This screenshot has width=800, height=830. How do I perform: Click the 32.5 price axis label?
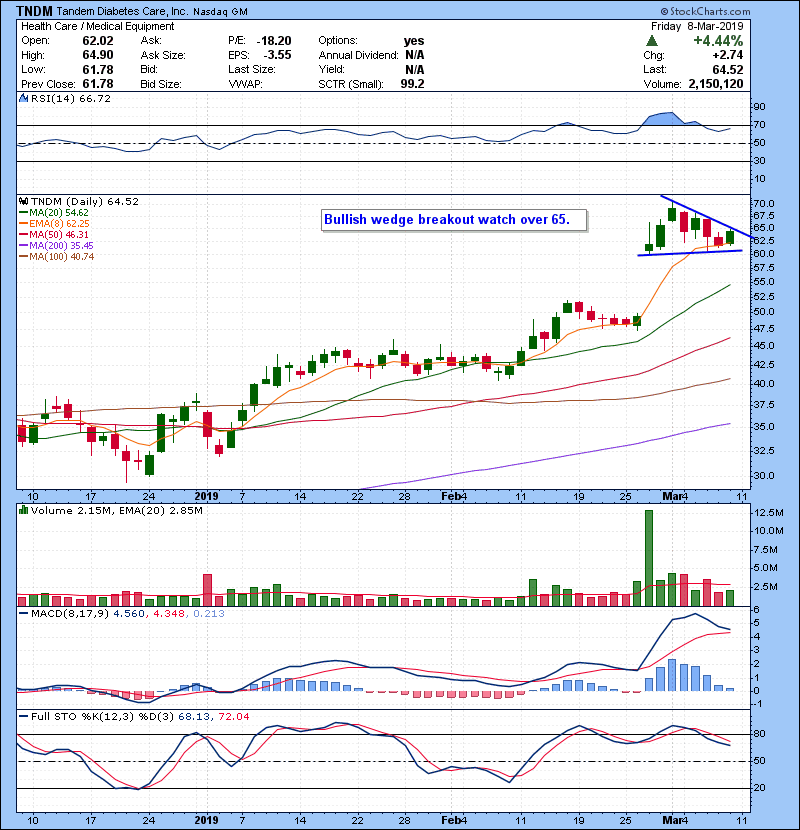click(764, 450)
